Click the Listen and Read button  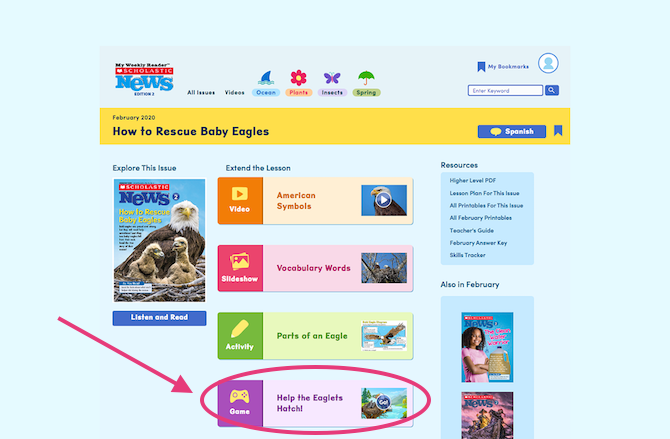click(159, 318)
